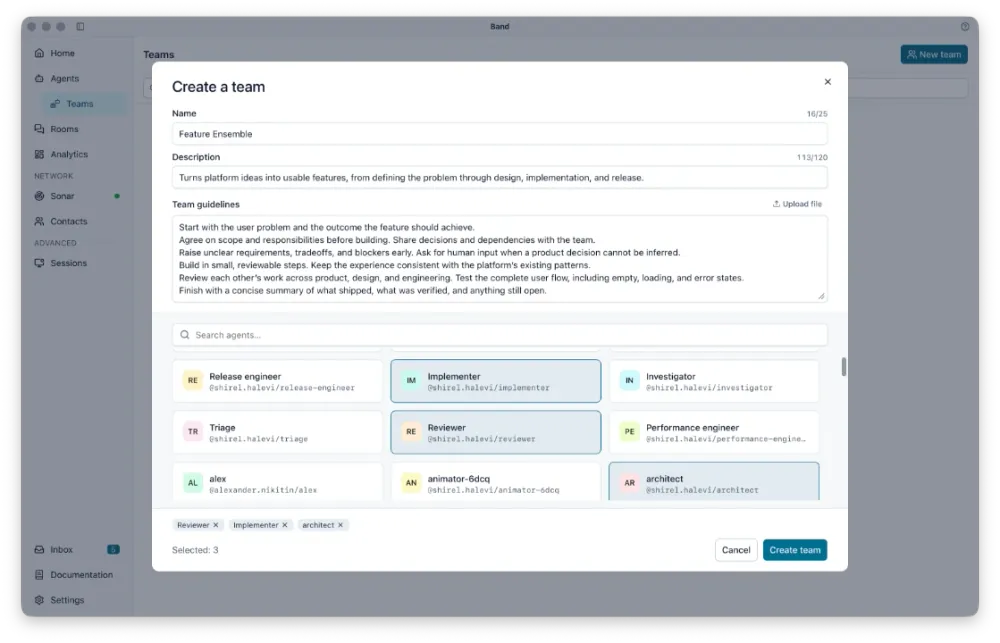Image resolution: width=1000 pixels, height=643 pixels.
Task: Click the Sessions icon in sidebar
Action: coord(40,263)
